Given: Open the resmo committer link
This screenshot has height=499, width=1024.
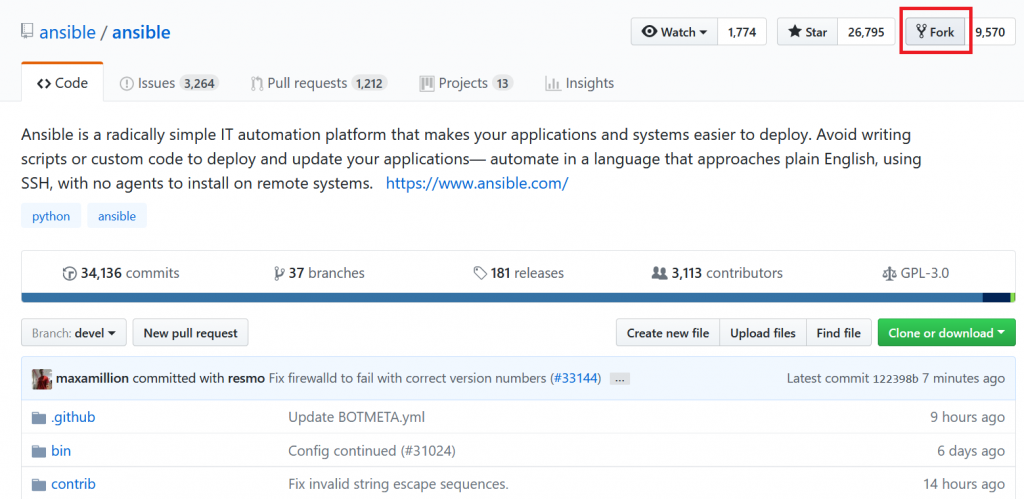Looking at the screenshot, I should pos(247,378).
